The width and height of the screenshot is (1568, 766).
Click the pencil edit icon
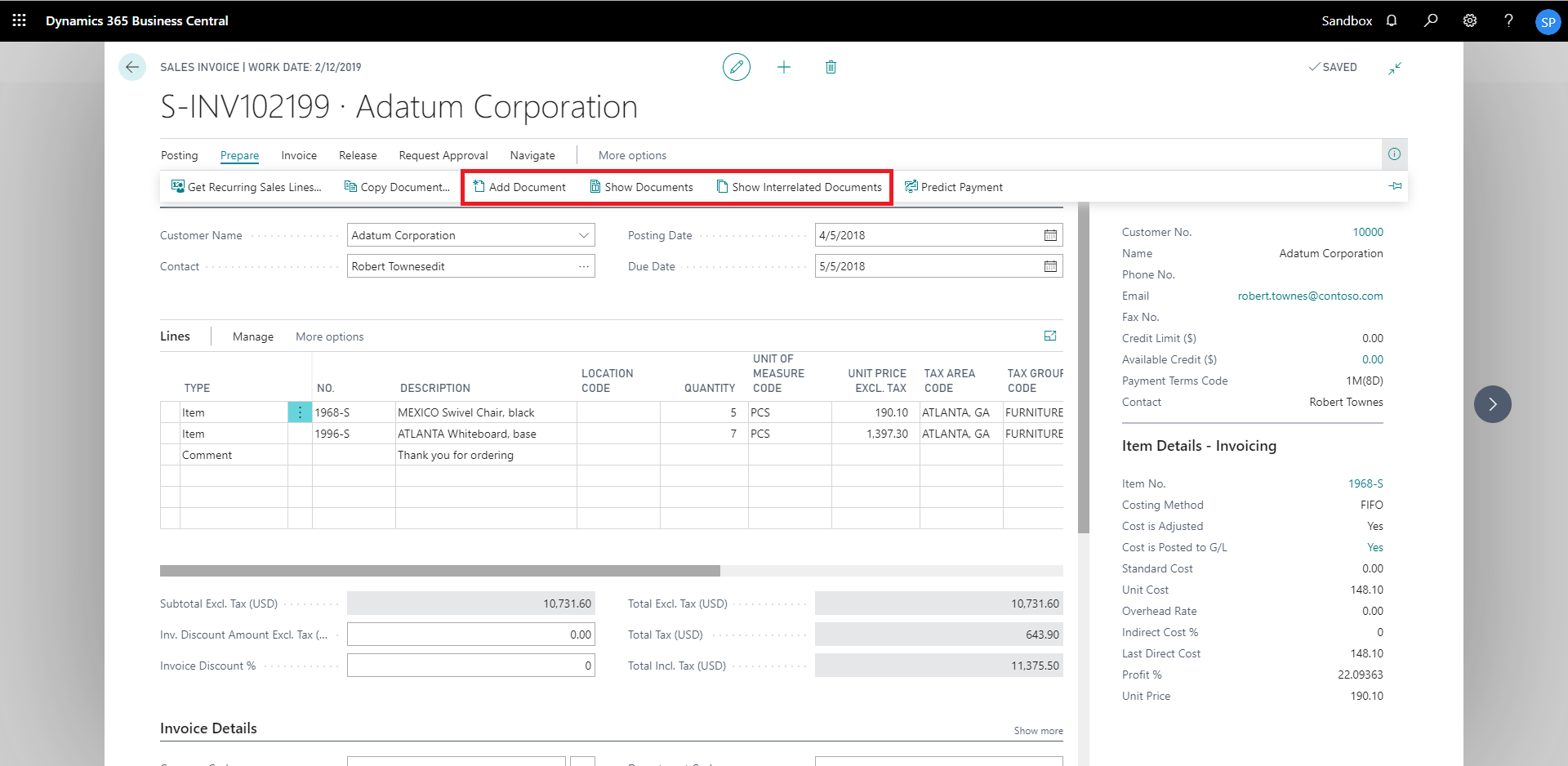[x=736, y=67]
